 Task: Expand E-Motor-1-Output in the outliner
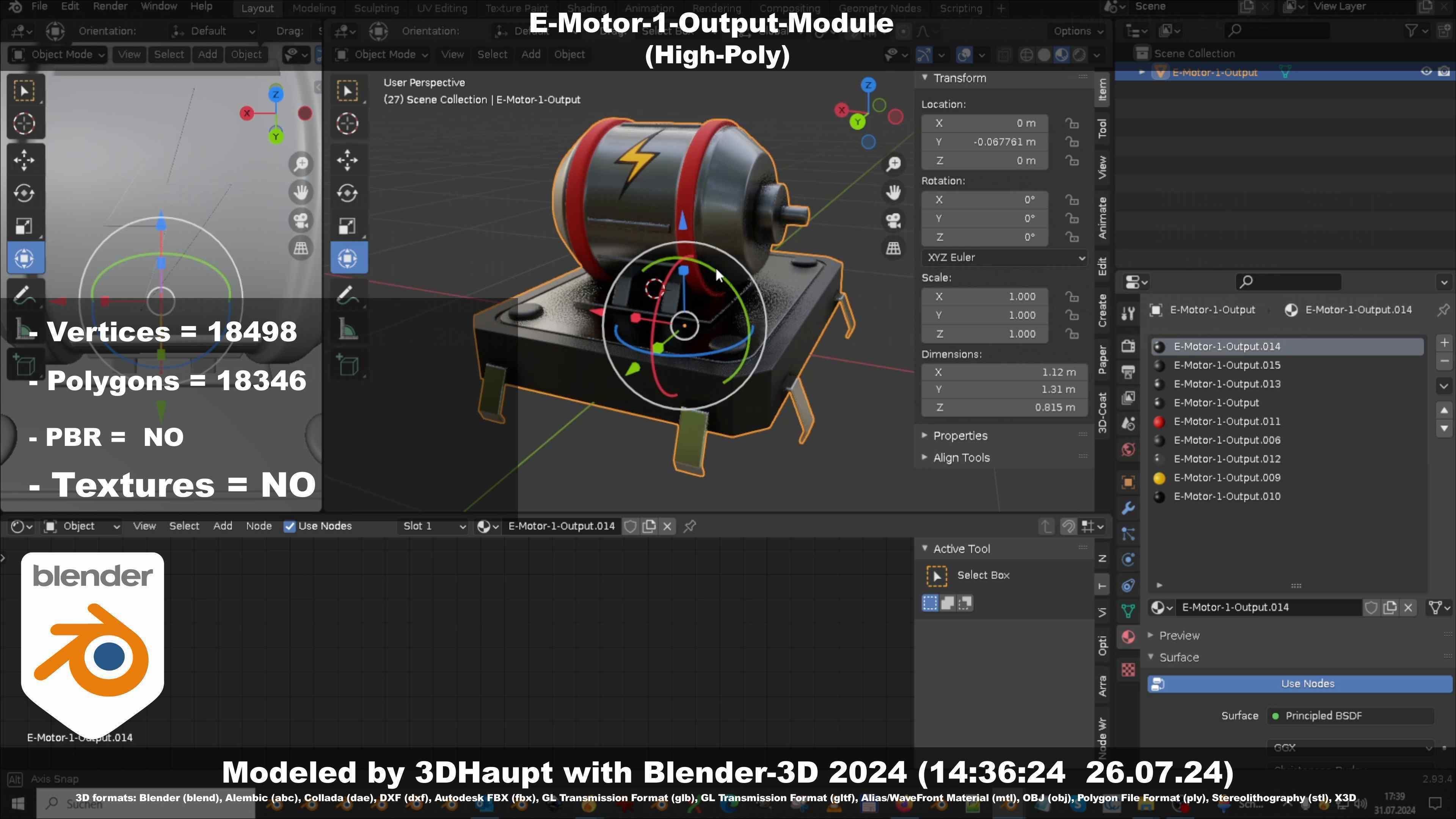(1142, 72)
